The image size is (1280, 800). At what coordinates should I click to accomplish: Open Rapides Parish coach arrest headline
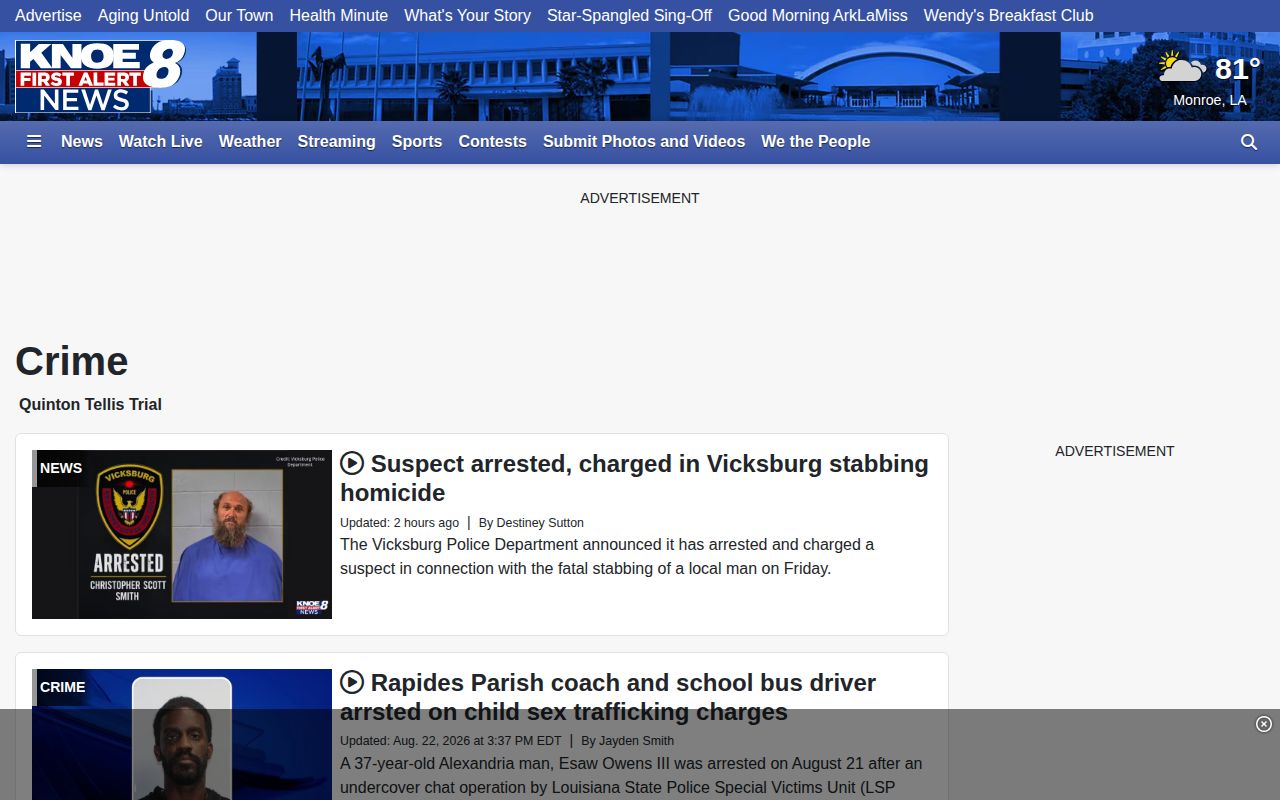[x=608, y=697]
